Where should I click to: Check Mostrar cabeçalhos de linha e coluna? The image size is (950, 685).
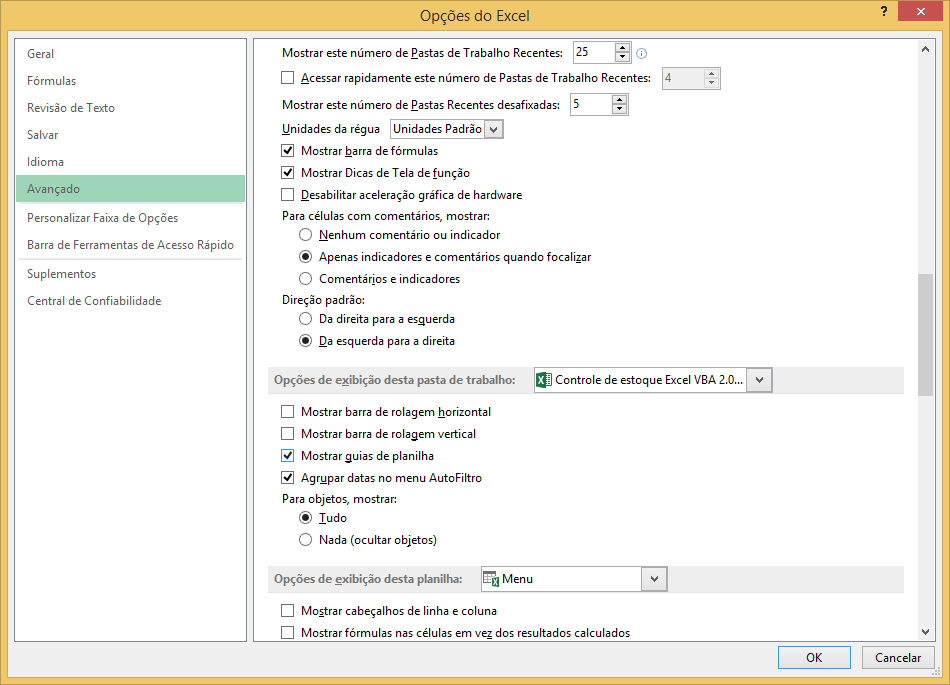[288, 611]
